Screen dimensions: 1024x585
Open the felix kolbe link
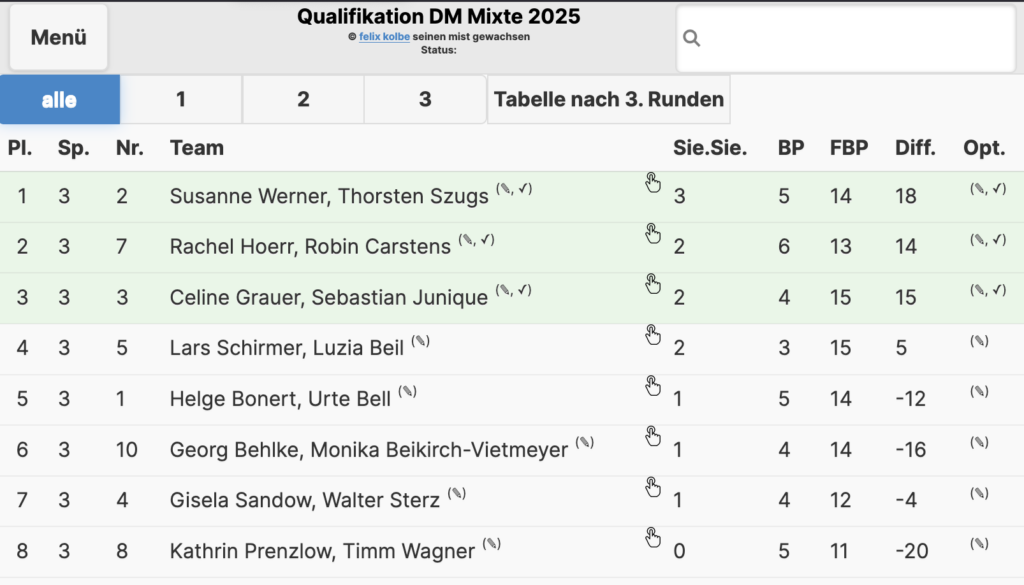coord(384,37)
